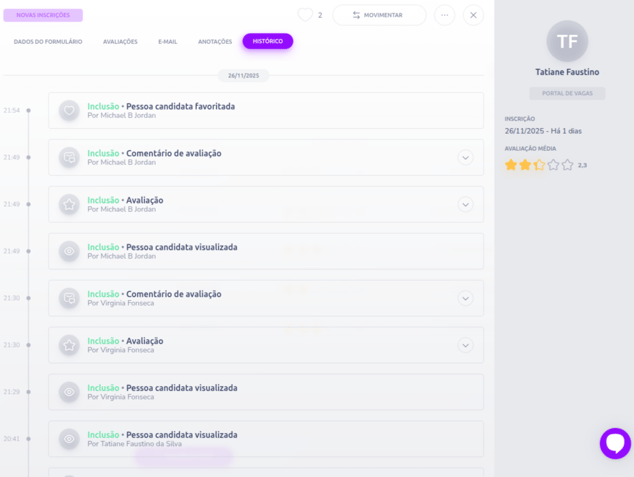Expand Virginia Fonseca's Avaliação entry

coord(465,345)
